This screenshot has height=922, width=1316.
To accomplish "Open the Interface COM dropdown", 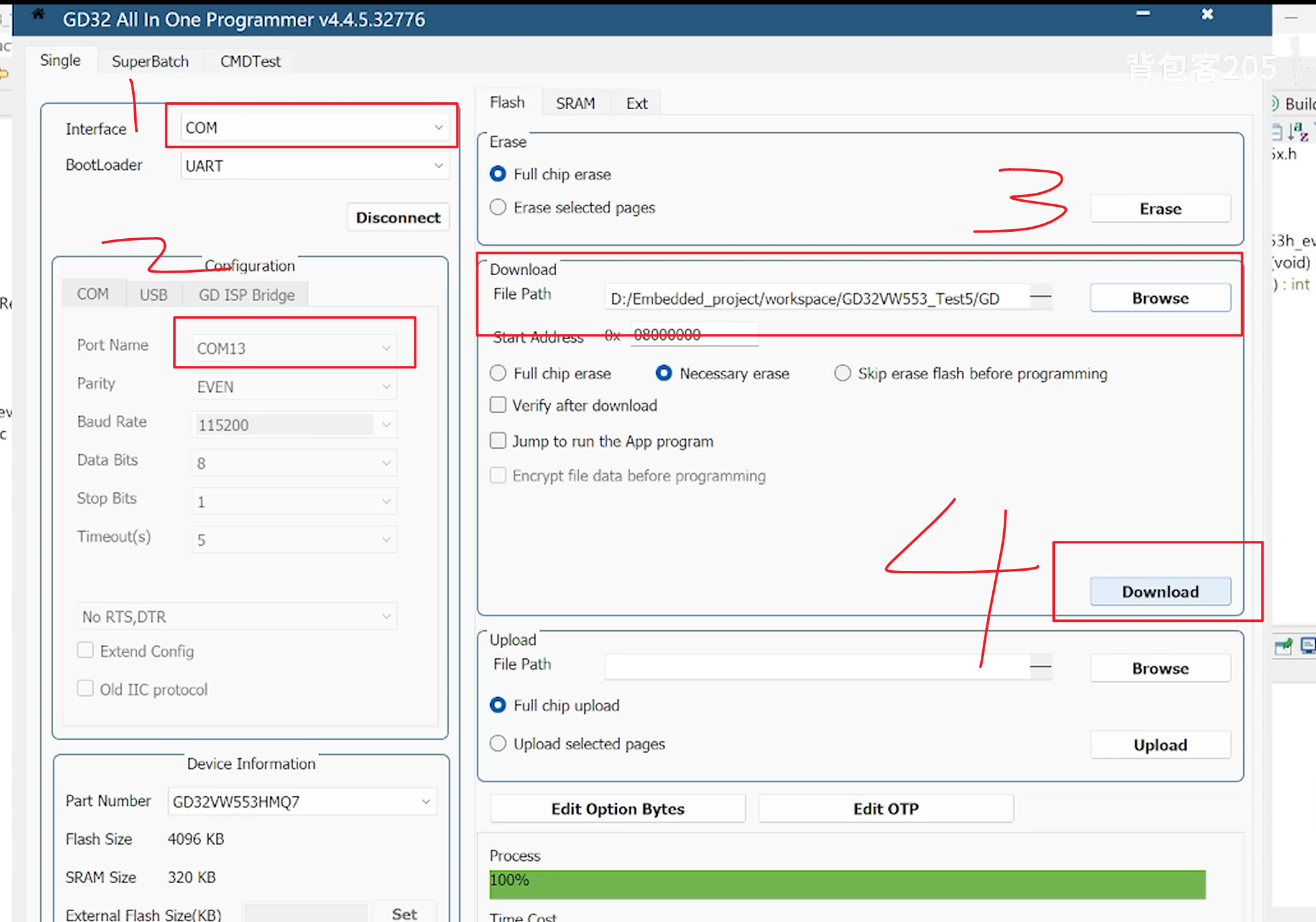I will tap(314, 128).
